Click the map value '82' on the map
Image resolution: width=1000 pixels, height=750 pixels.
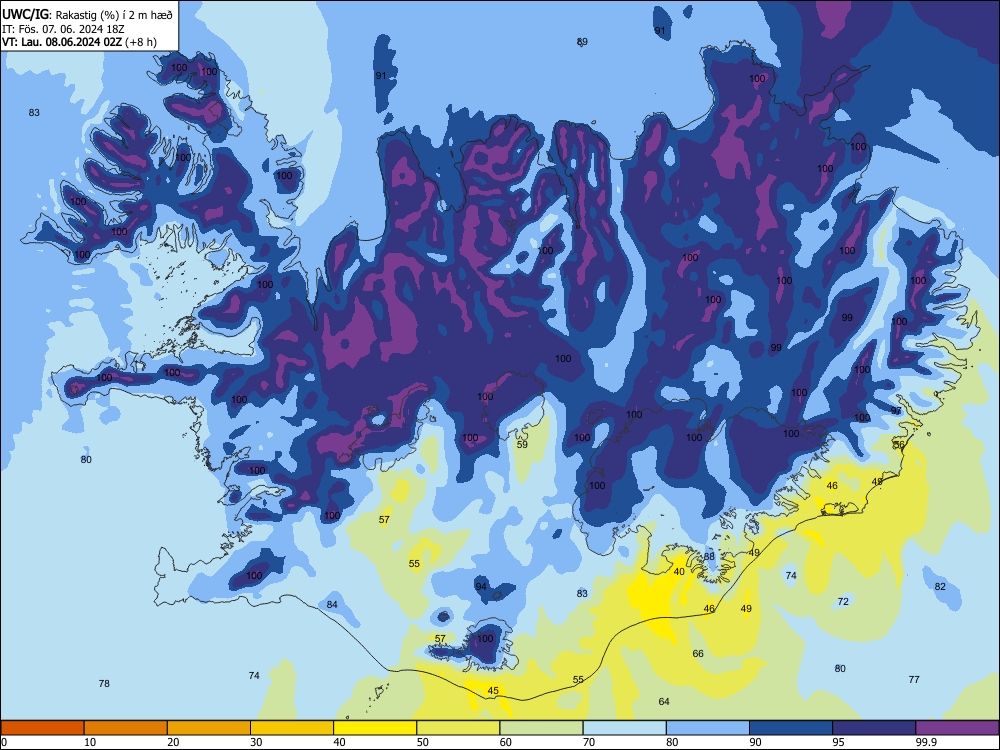click(940, 587)
